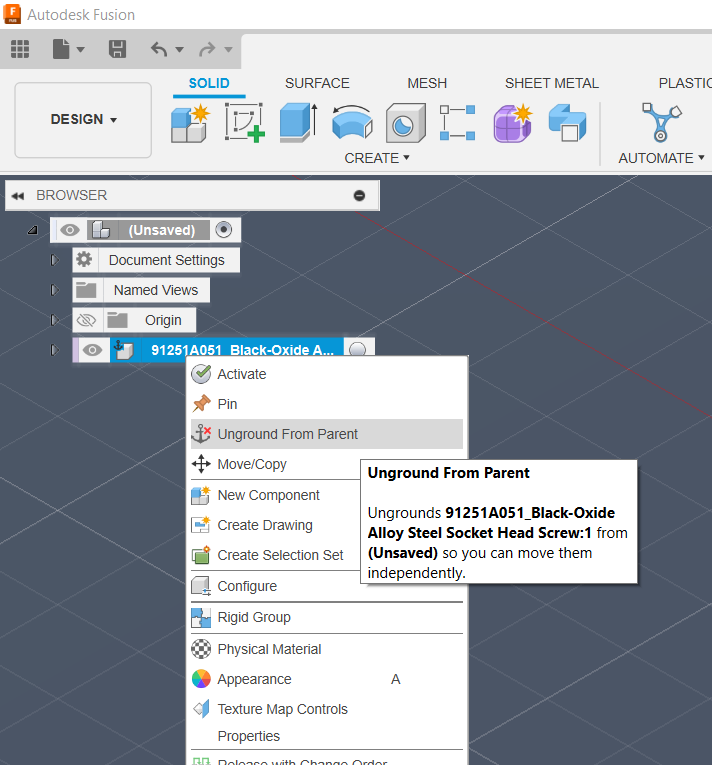Expand the Named Views node
Image resolution: width=712 pixels, height=765 pixels.
click(55, 290)
